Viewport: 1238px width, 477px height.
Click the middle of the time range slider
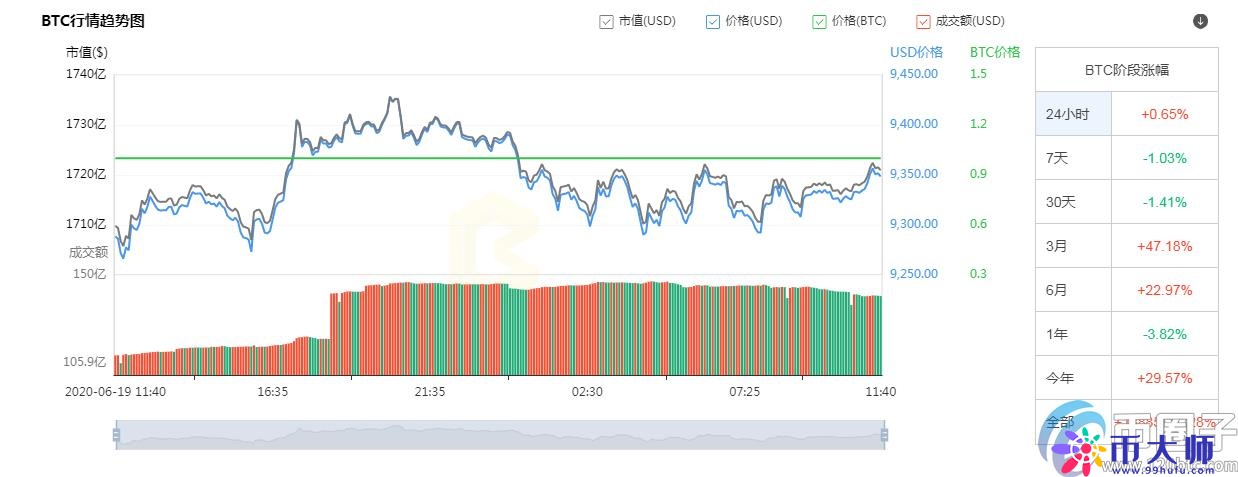coord(500,435)
